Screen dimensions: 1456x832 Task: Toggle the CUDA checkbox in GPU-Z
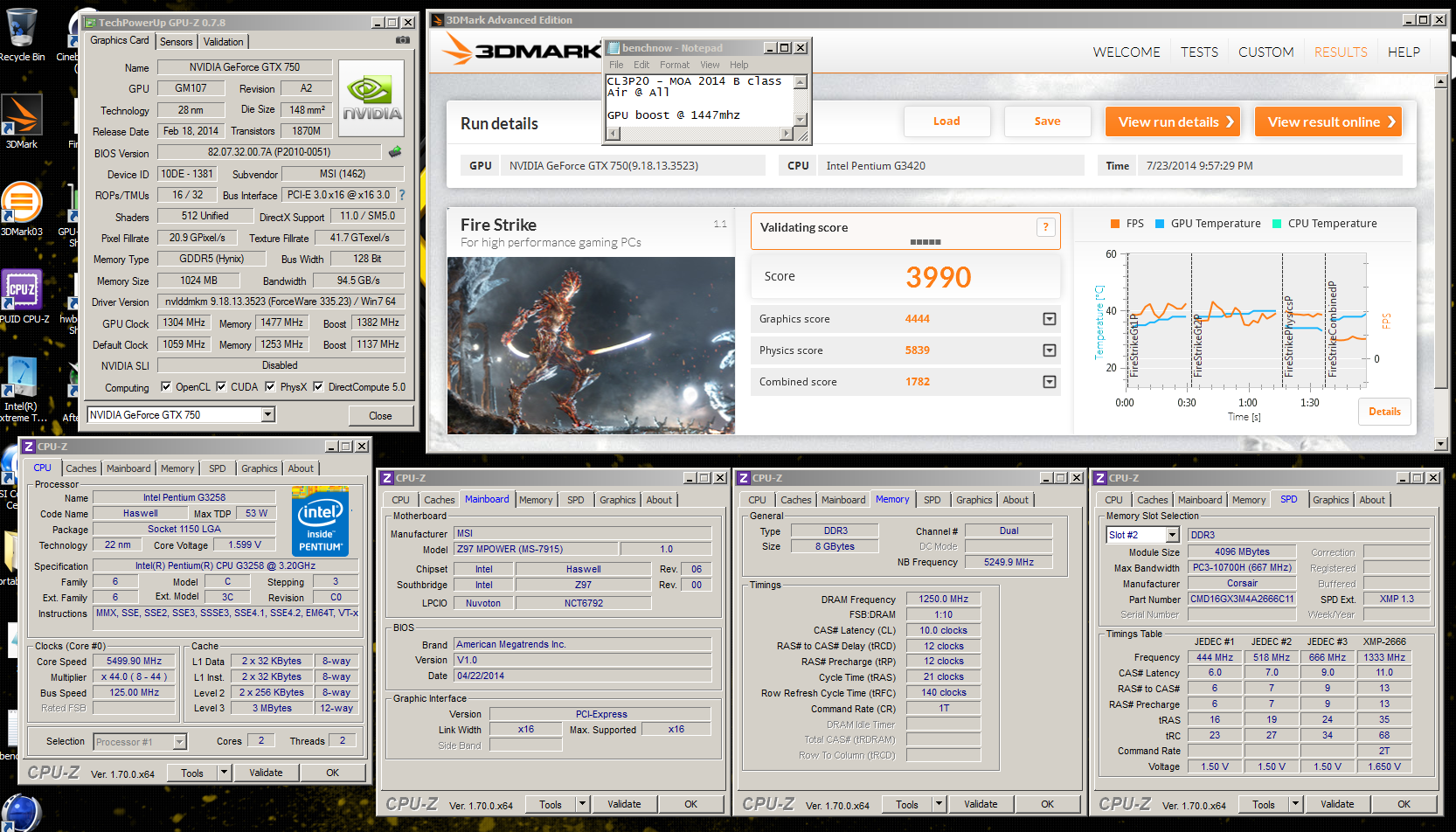tap(221, 386)
